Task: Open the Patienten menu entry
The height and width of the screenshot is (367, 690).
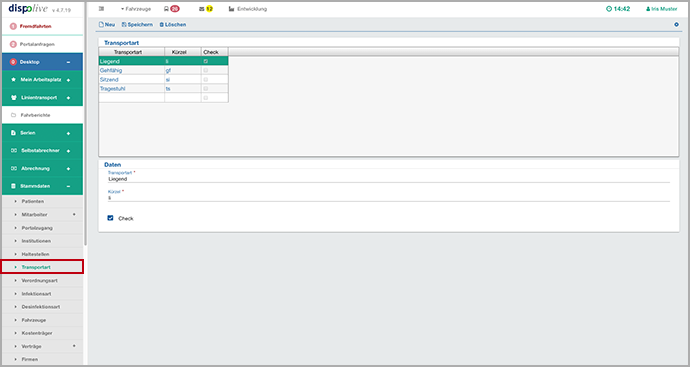Action: coord(33,201)
